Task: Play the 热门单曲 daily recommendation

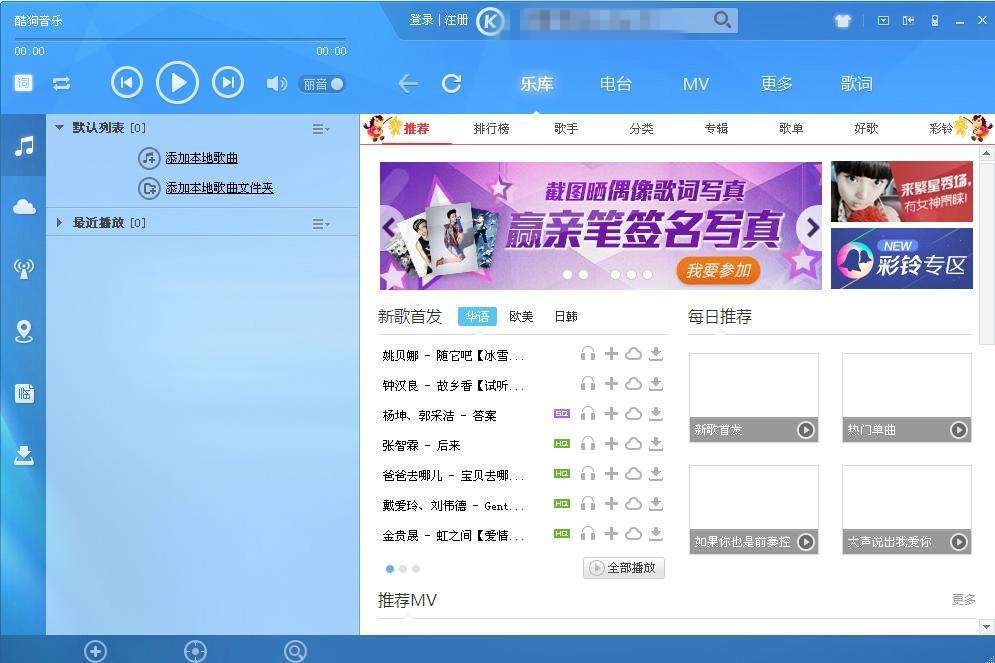Action: point(959,430)
